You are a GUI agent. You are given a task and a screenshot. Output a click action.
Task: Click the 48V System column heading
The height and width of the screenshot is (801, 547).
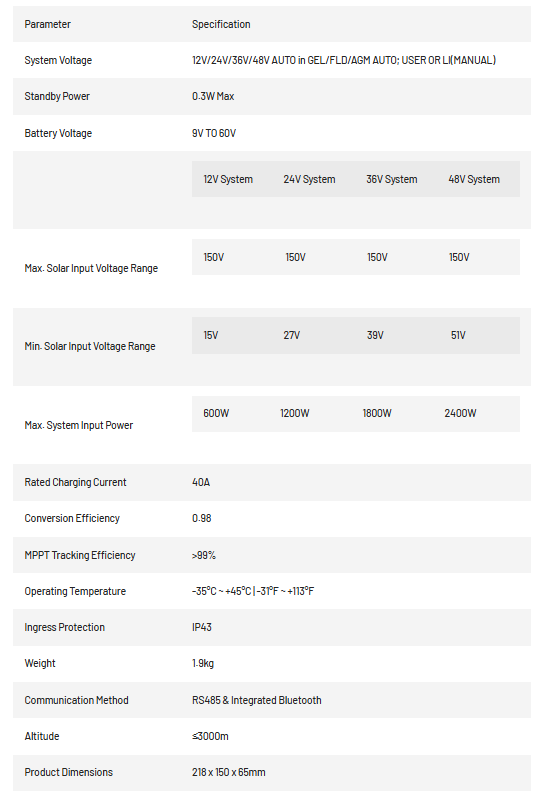474,179
